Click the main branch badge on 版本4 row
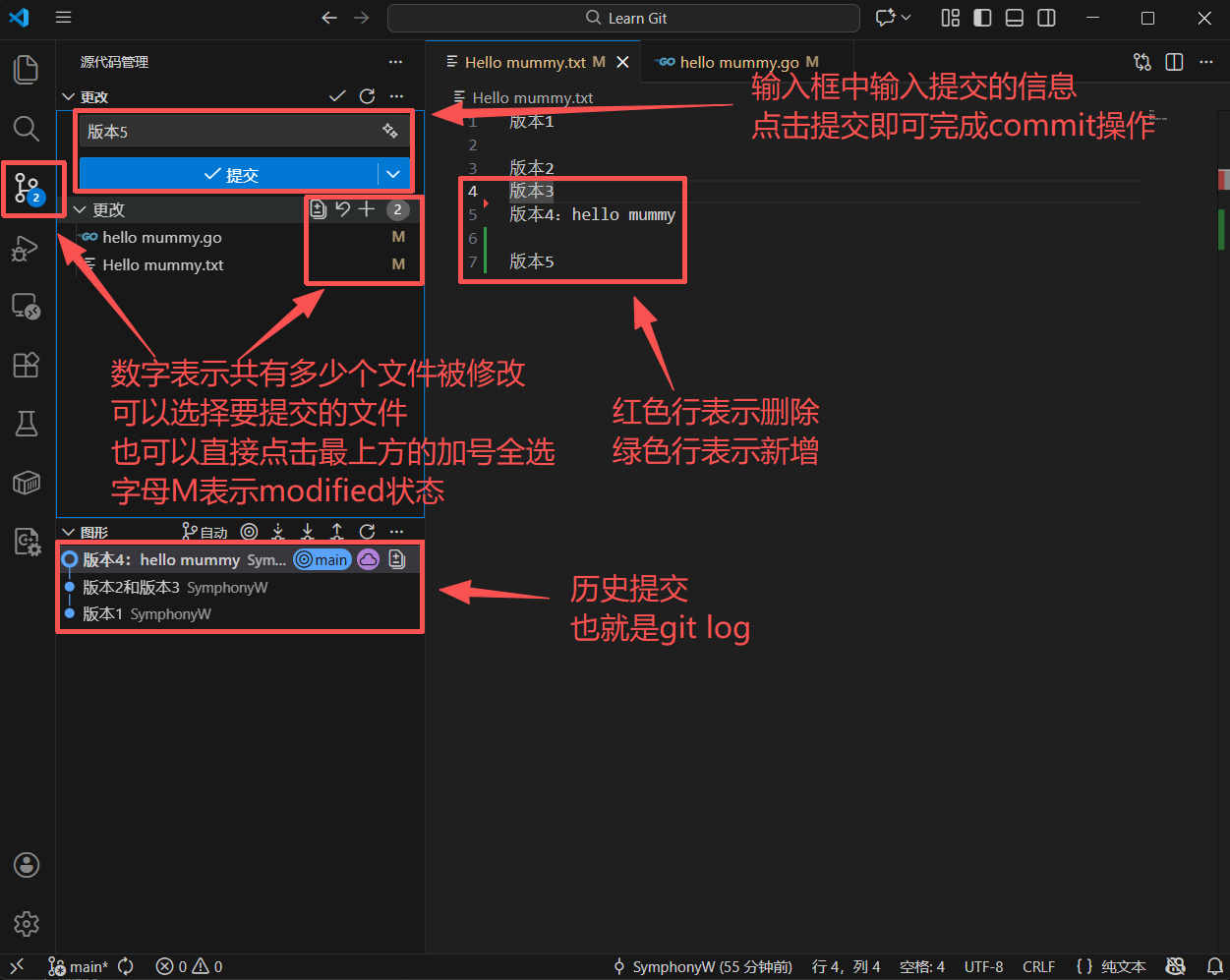This screenshot has height=980, width=1230. (322, 559)
